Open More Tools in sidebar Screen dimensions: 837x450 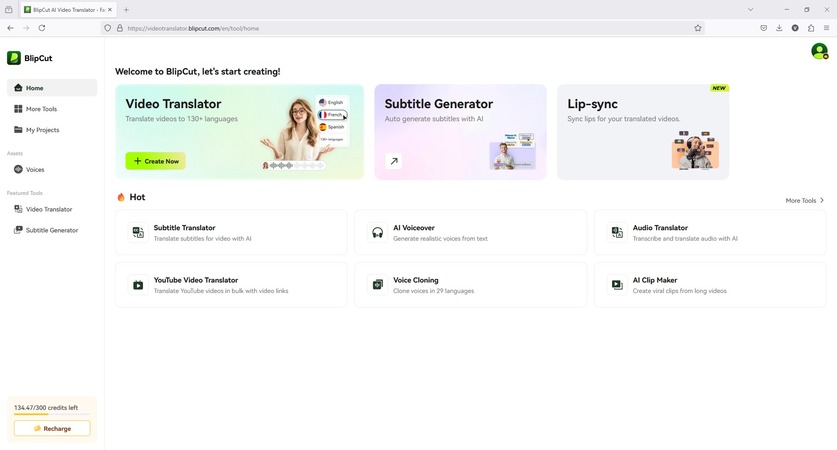pos(52,109)
